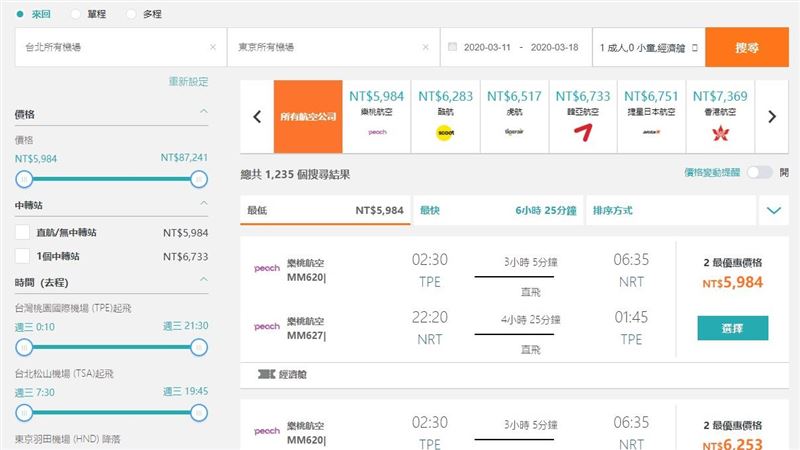Filter by 香港航空 NT$7,369 tile
Image resolution: width=800 pixels, height=450 pixels.
click(720, 117)
